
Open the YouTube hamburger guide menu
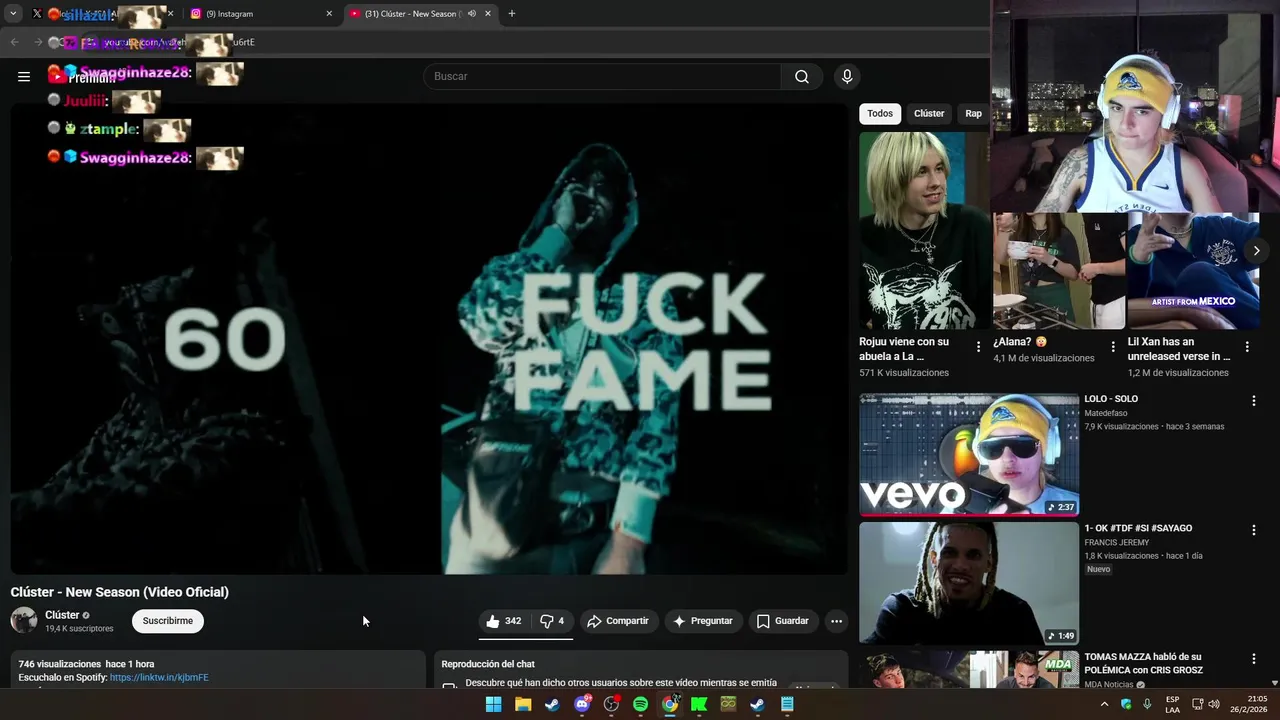(24, 76)
